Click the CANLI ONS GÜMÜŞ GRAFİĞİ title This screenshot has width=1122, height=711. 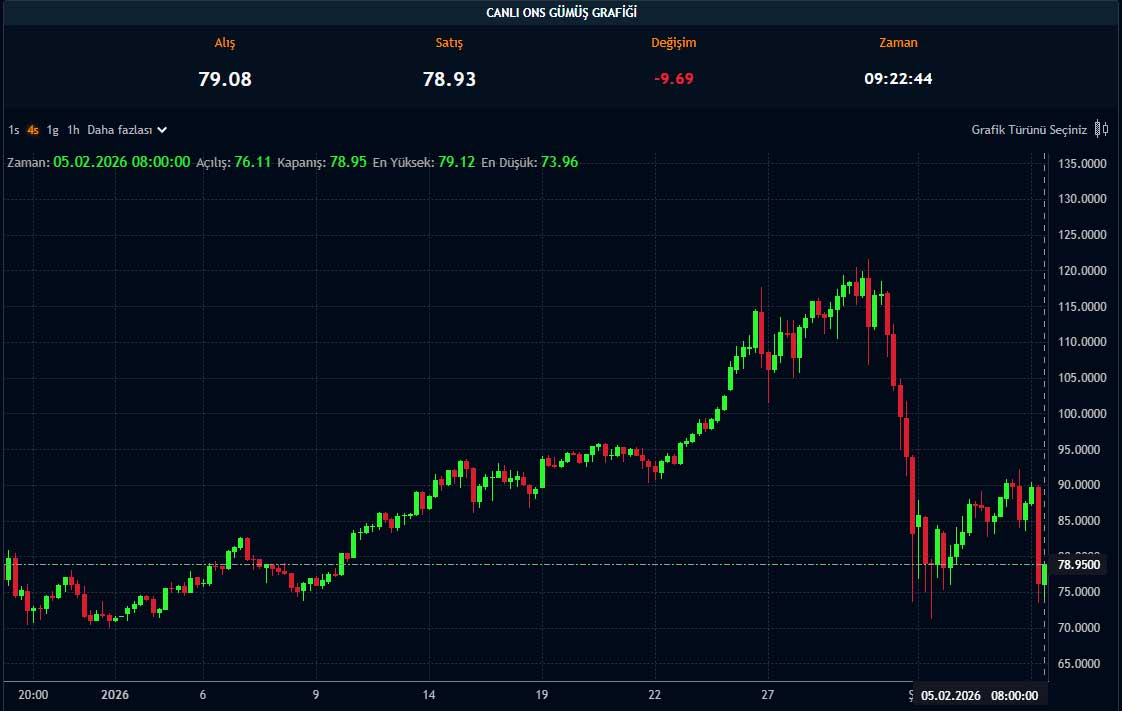[x=561, y=12]
